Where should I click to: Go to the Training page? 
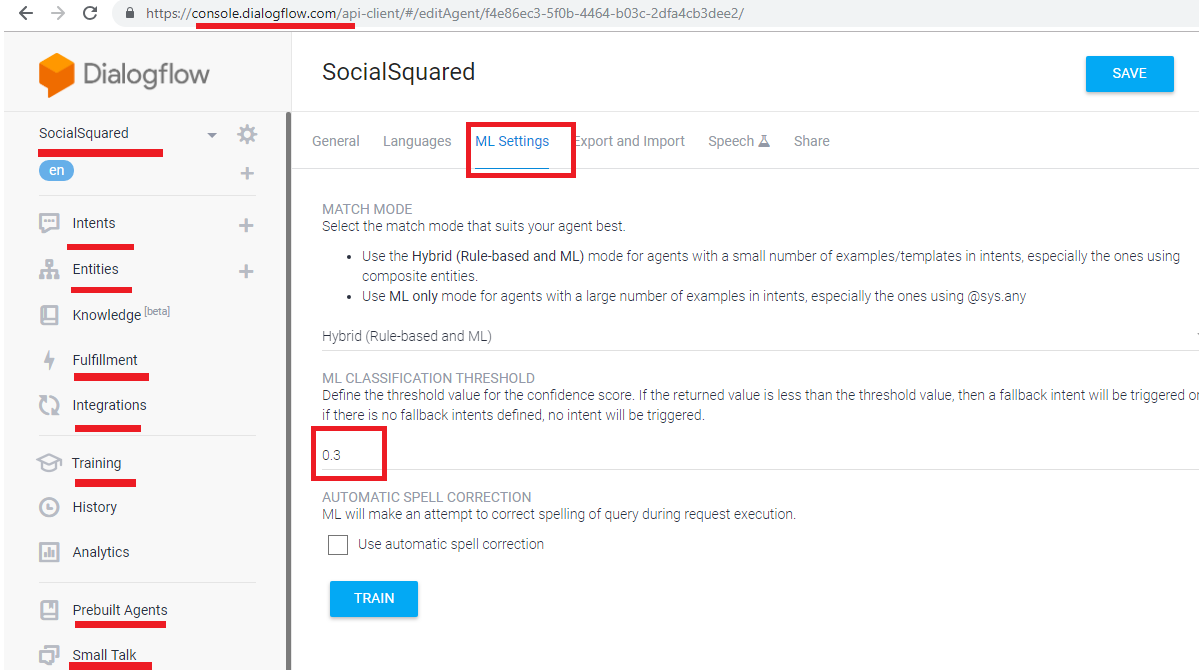pyautogui.click(x=96, y=463)
